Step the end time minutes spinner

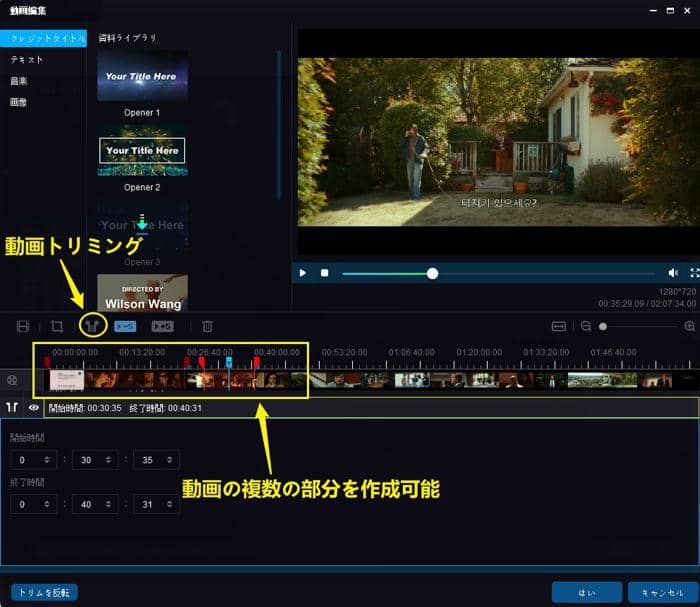point(108,504)
